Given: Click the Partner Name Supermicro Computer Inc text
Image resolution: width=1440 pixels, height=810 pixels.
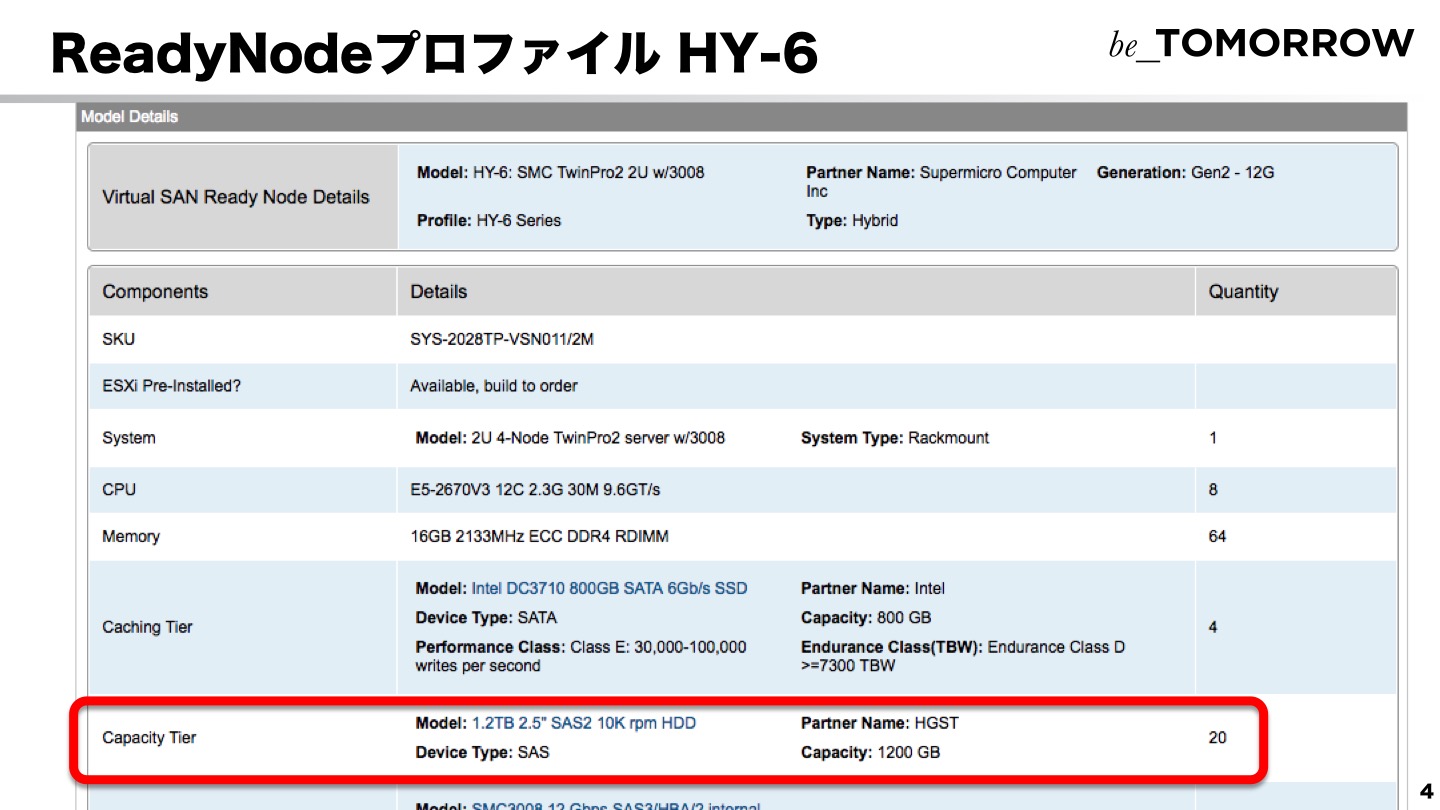Looking at the screenshot, I should click(941, 181).
